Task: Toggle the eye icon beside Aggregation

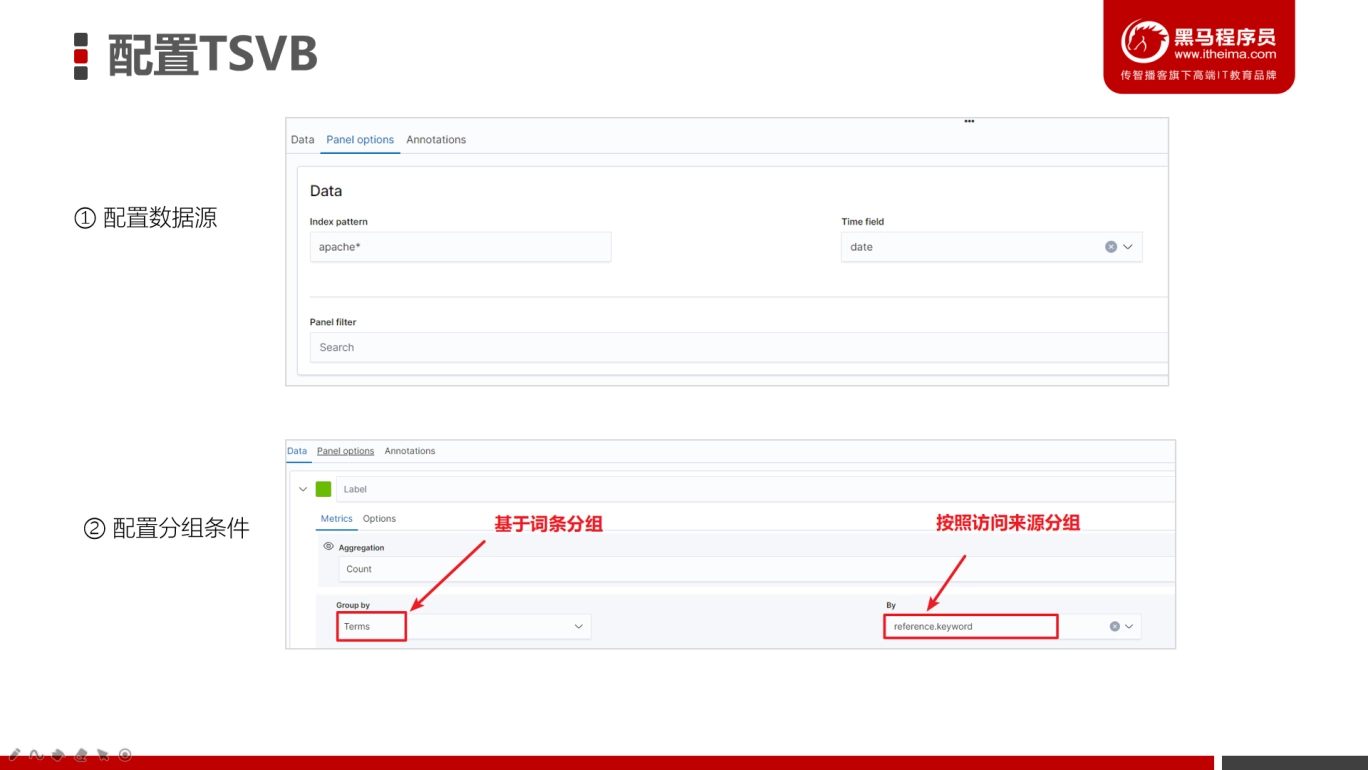Action: coord(328,547)
